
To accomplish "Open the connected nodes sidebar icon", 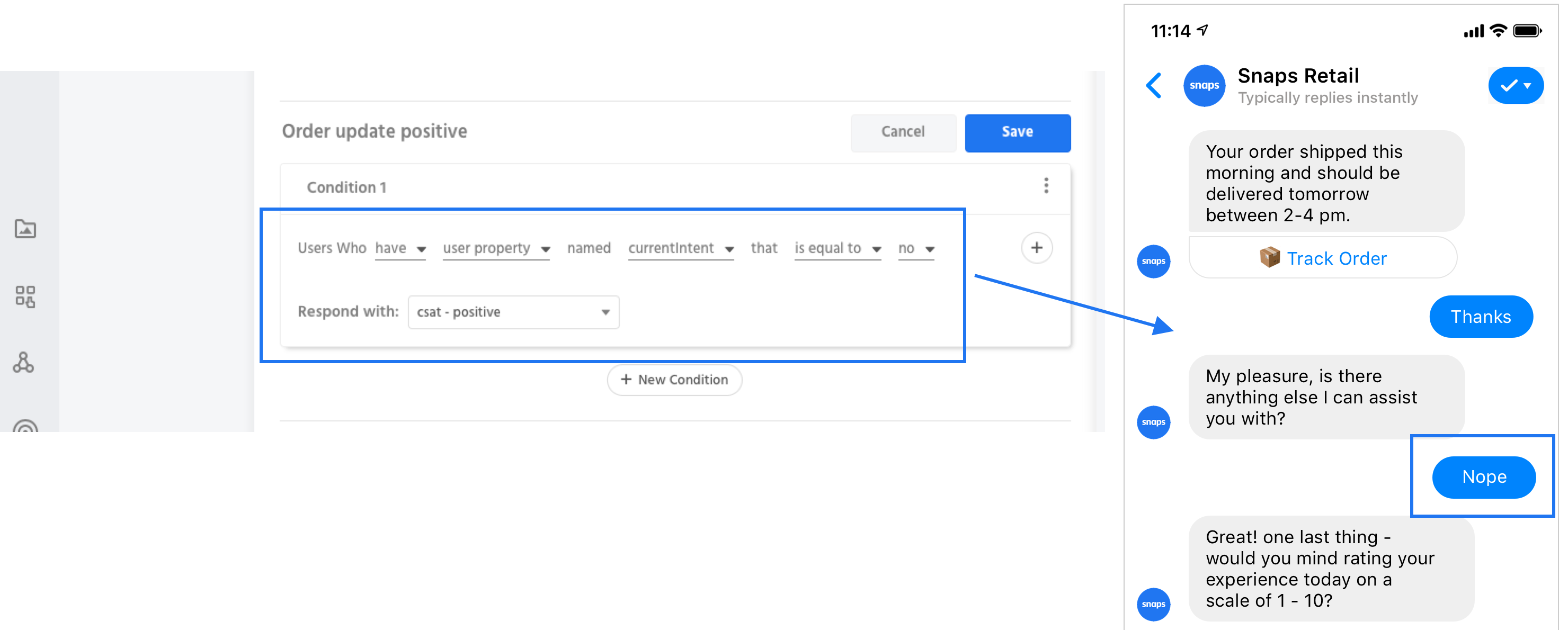I will pyautogui.click(x=24, y=363).
